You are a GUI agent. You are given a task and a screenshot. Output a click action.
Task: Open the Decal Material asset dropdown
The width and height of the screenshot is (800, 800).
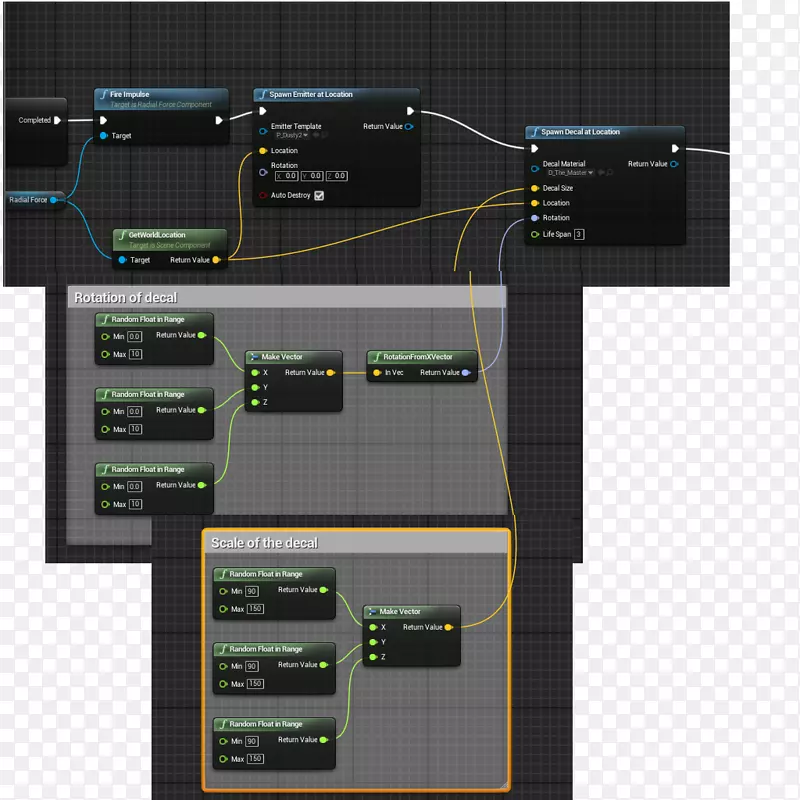[569, 173]
